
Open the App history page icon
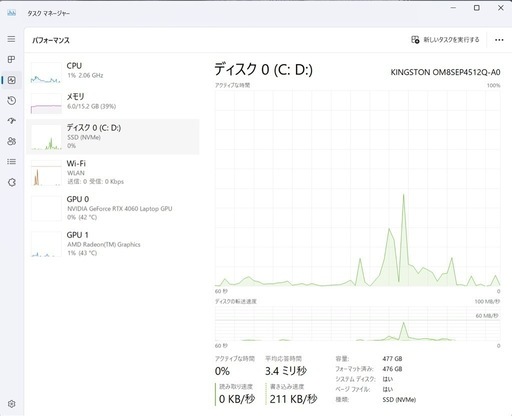[12, 100]
